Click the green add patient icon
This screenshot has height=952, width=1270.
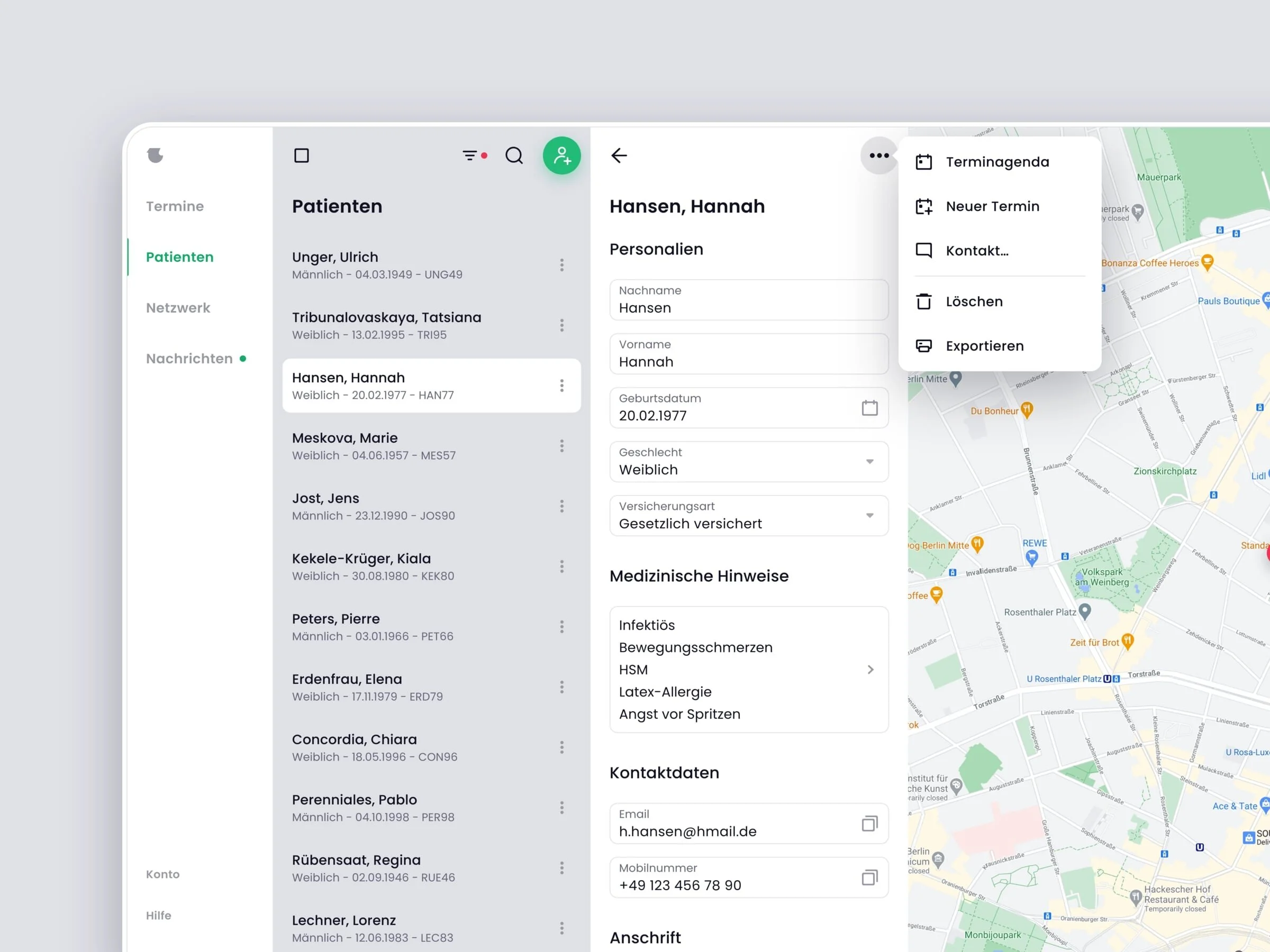tap(561, 155)
